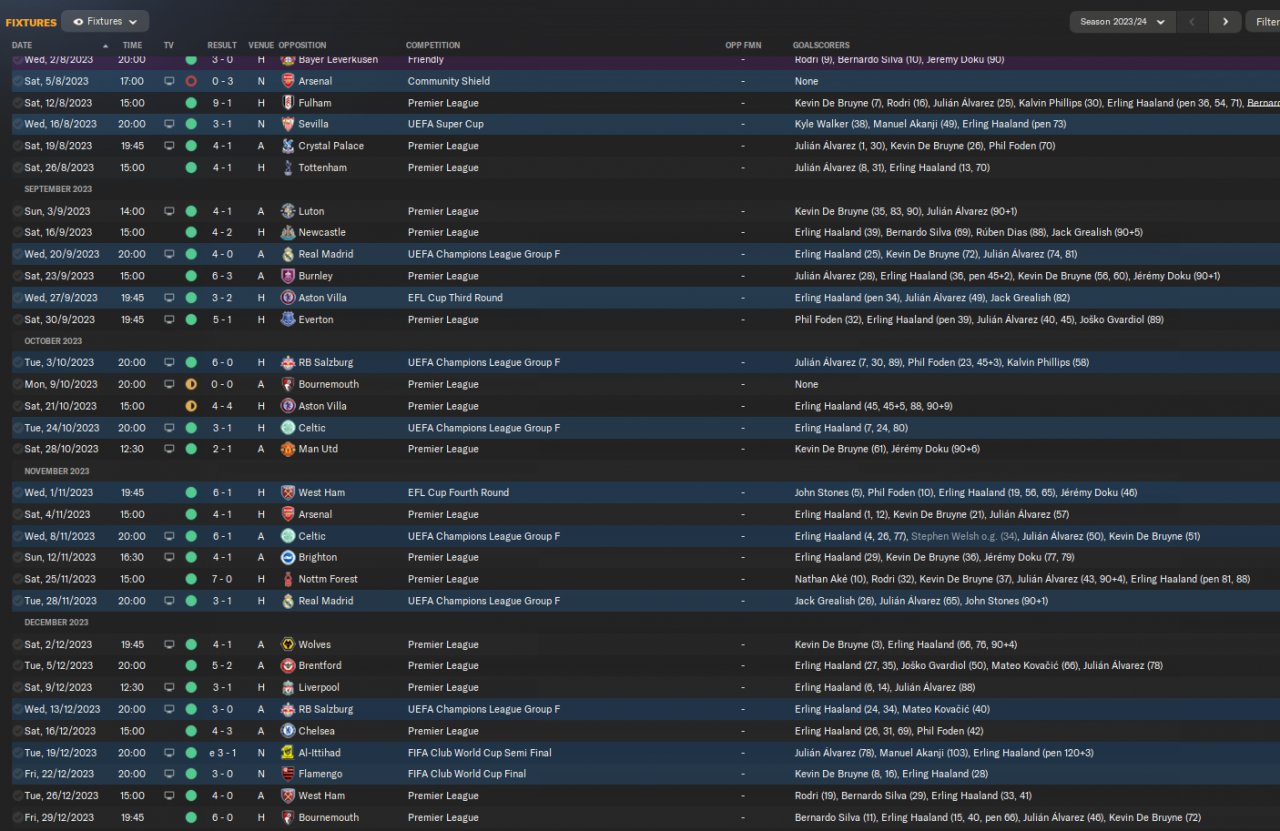Click the Crystal Palace club badge
The width and height of the screenshot is (1280, 831).
[x=288, y=146]
